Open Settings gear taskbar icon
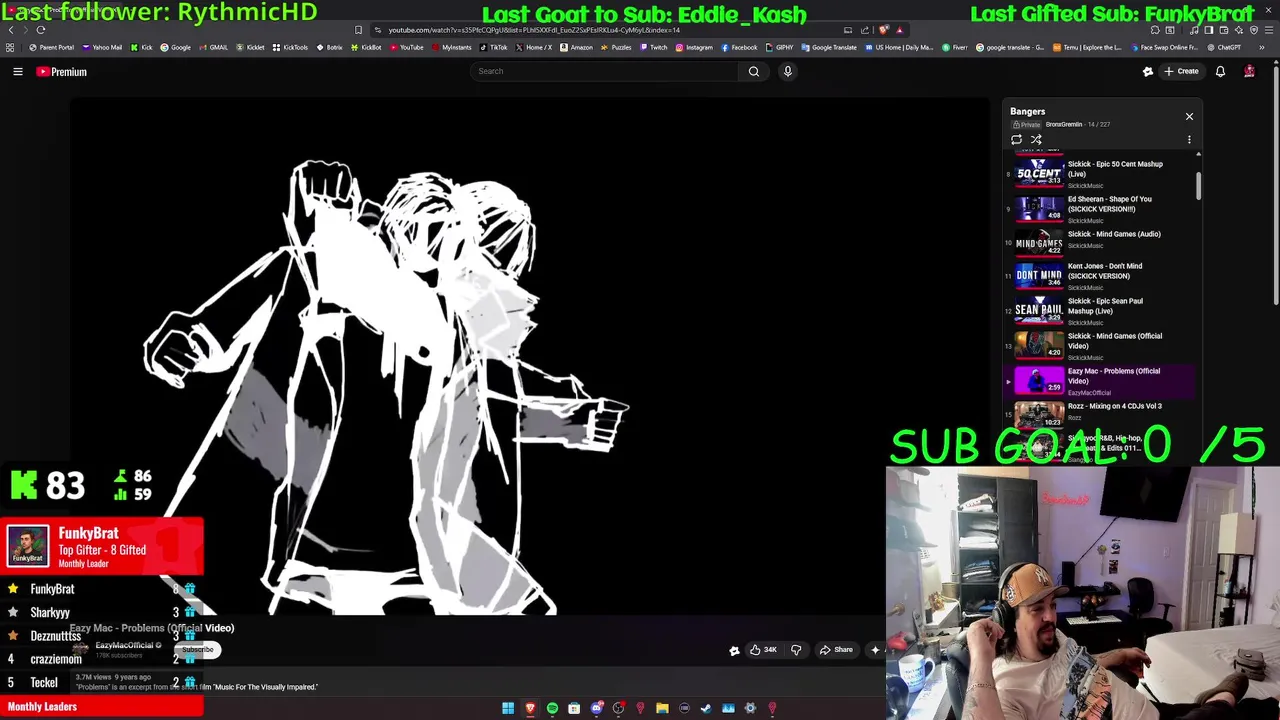This screenshot has height=720, width=1280. [750, 709]
